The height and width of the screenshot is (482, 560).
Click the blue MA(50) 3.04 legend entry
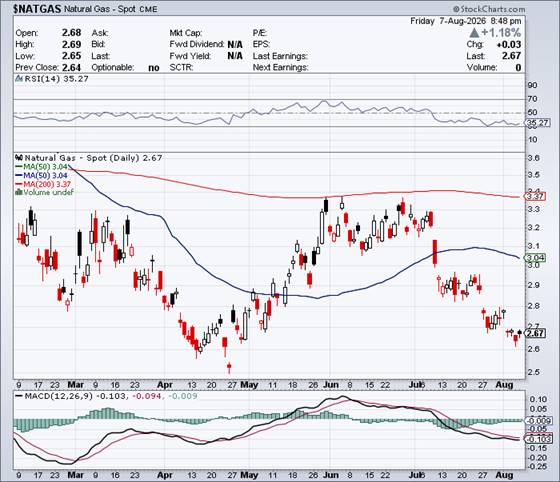[x=41, y=175]
